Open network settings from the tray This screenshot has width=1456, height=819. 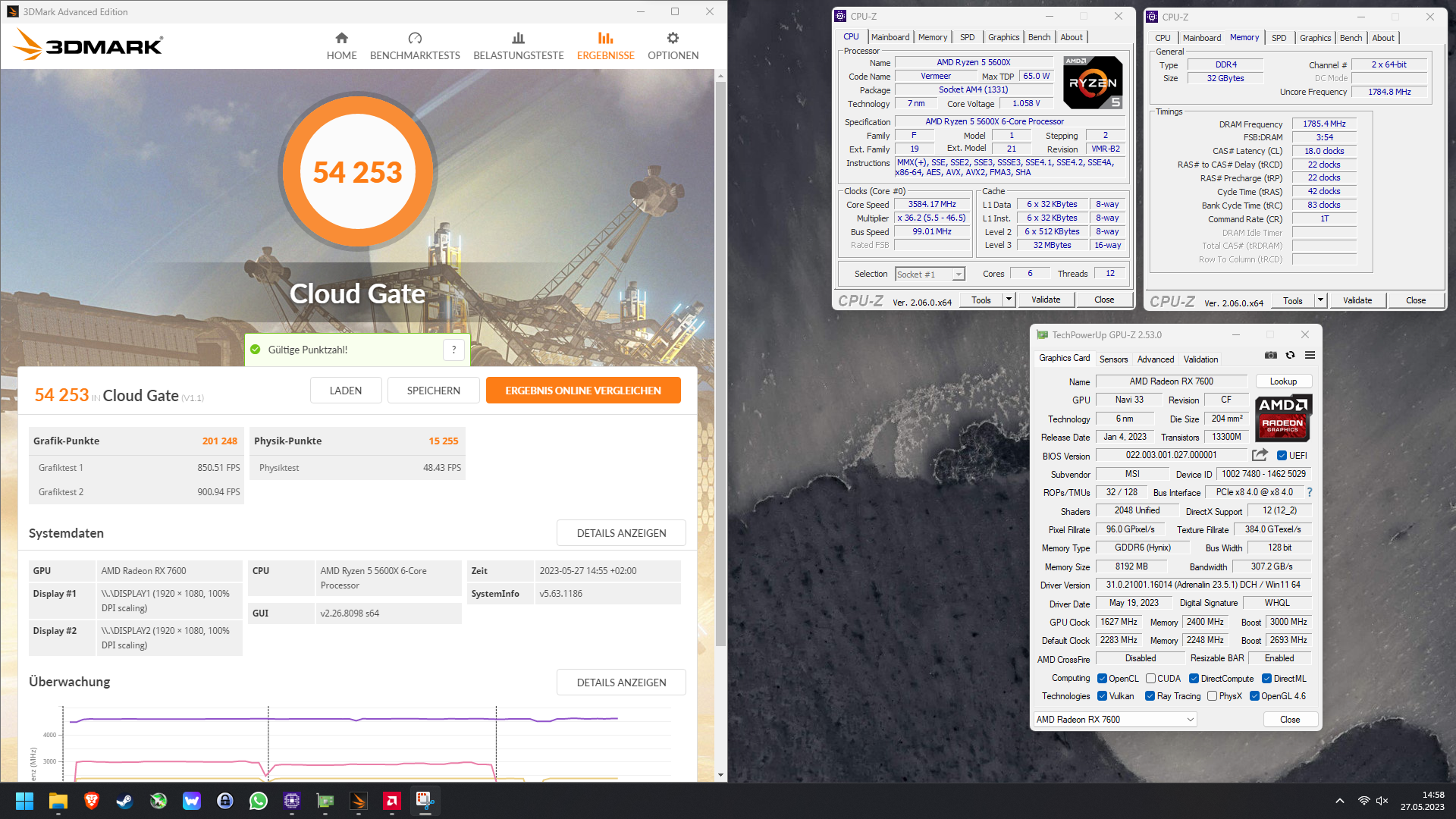pyautogui.click(x=1363, y=801)
